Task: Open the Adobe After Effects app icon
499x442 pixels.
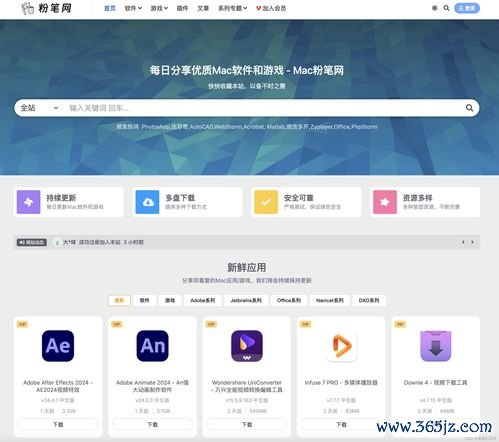Action: 58,346
